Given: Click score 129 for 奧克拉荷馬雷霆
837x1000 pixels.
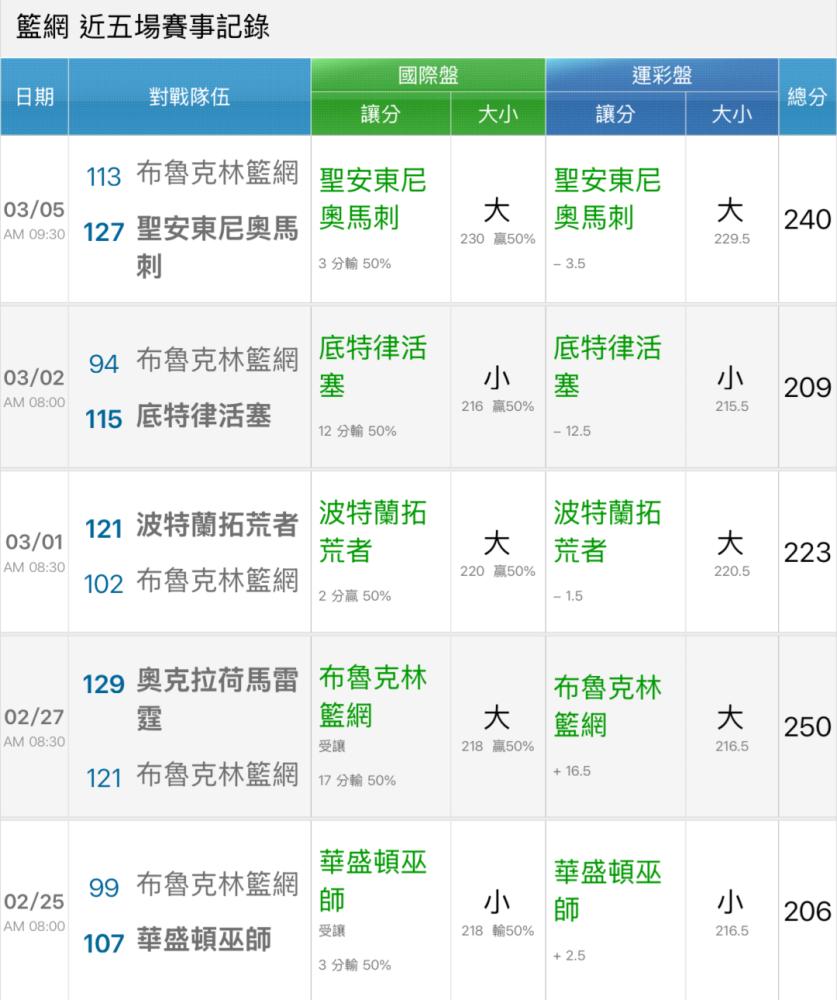Looking at the screenshot, I should [x=103, y=684].
